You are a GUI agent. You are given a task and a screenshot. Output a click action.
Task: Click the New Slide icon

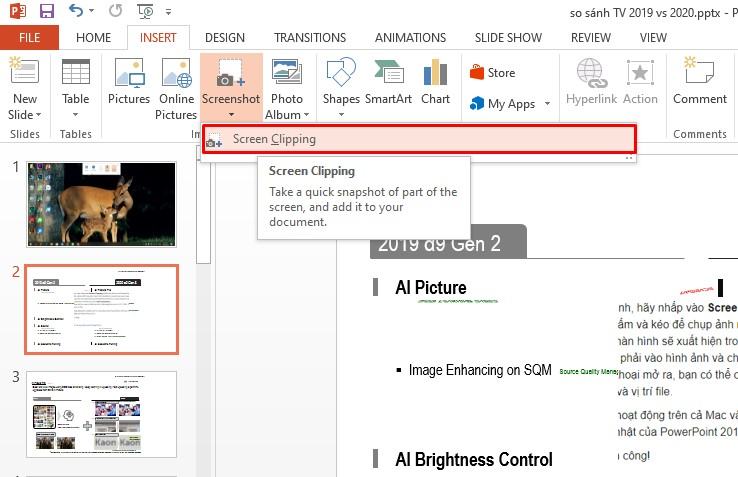tap(24, 71)
